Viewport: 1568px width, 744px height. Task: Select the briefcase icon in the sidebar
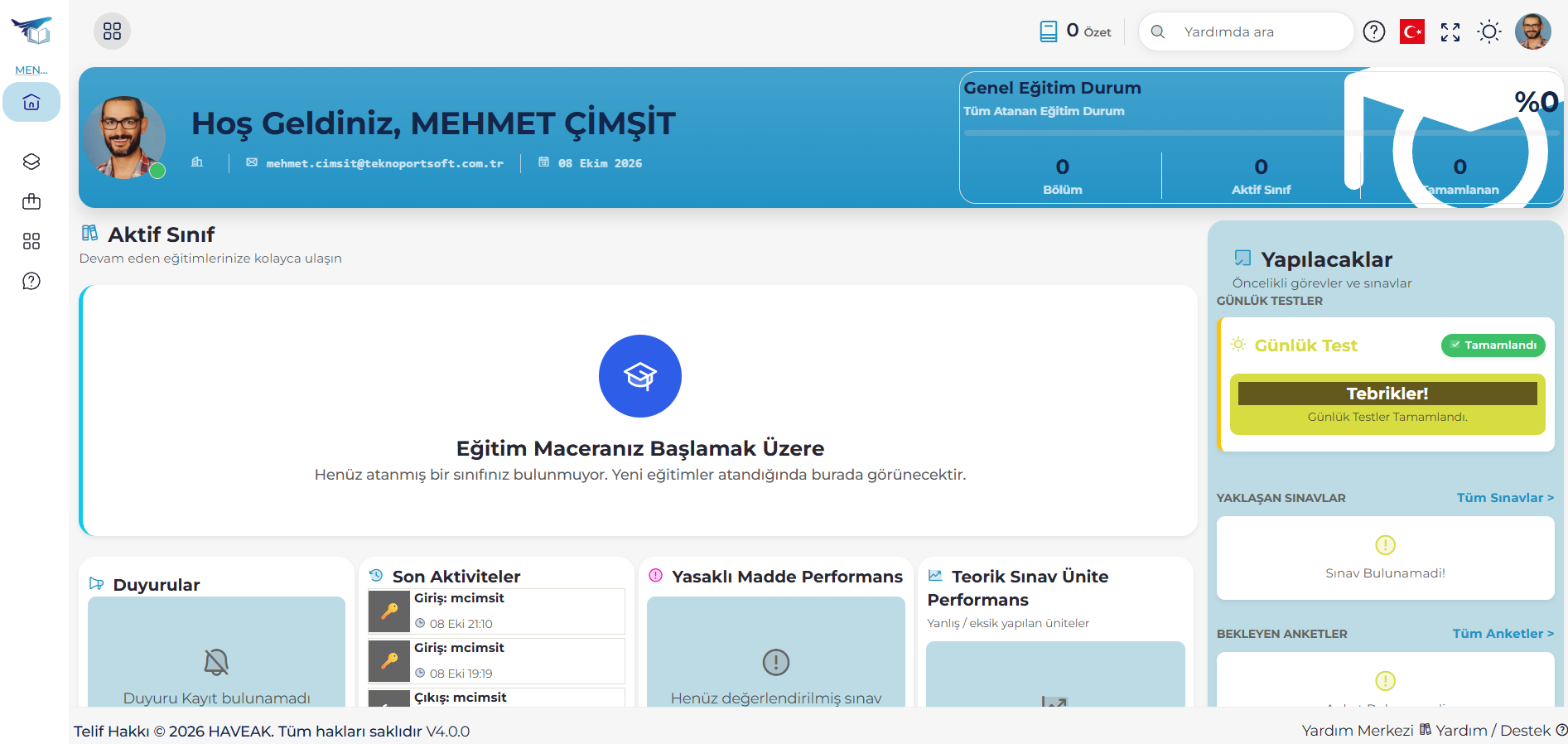pos(31,201)
